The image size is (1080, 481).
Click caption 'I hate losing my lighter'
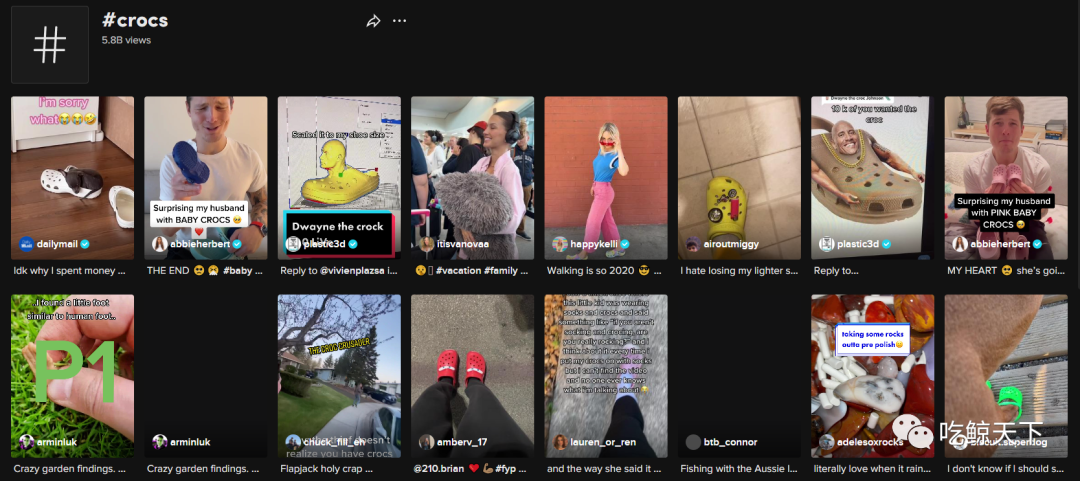coord(739,271)
